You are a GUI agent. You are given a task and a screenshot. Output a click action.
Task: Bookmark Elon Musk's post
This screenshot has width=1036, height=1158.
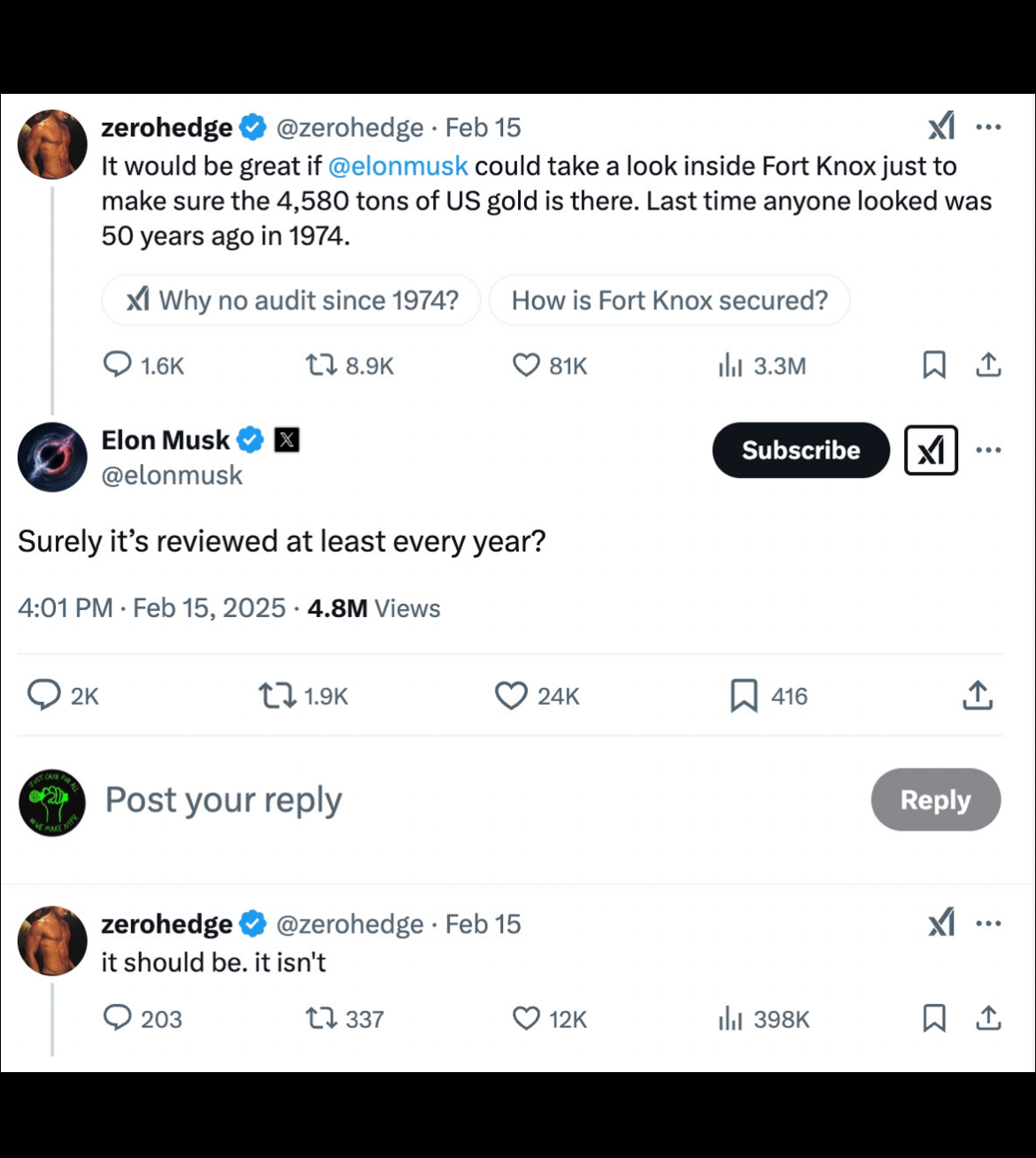pyautogui.click(x=744, y=696)
